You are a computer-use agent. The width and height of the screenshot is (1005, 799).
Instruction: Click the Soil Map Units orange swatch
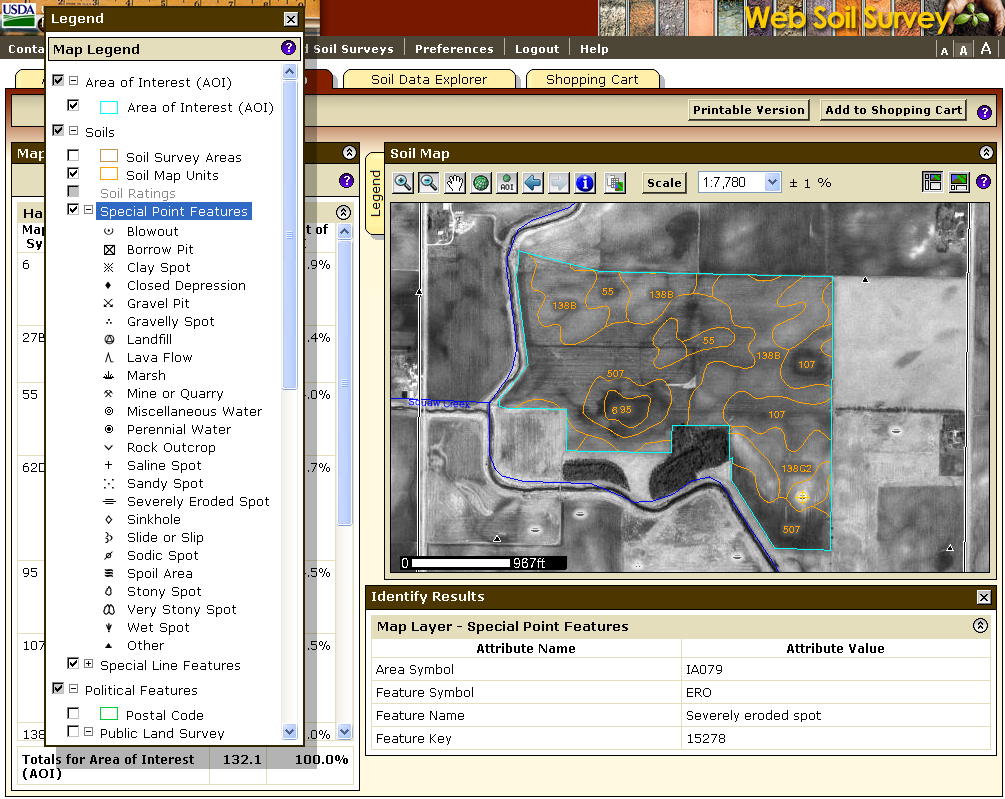[109, 174]
